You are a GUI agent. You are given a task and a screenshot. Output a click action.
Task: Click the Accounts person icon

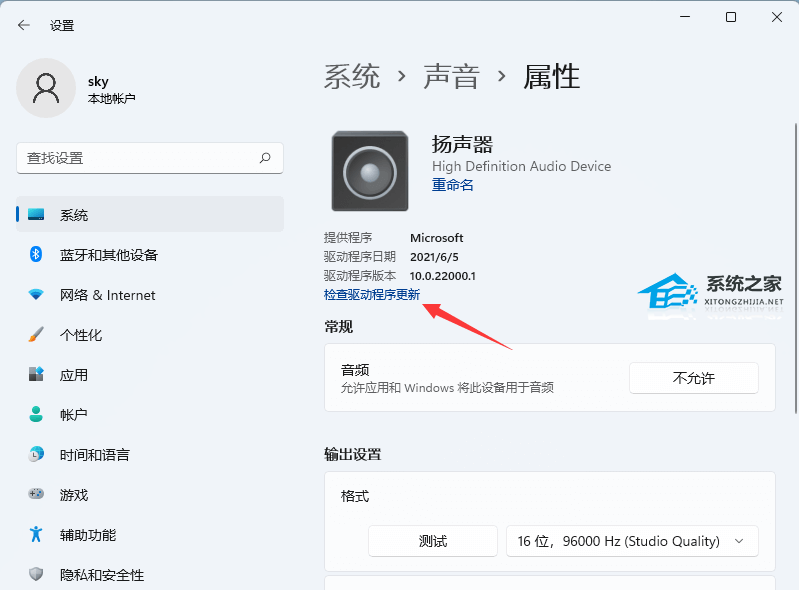[x=36, y=414]
